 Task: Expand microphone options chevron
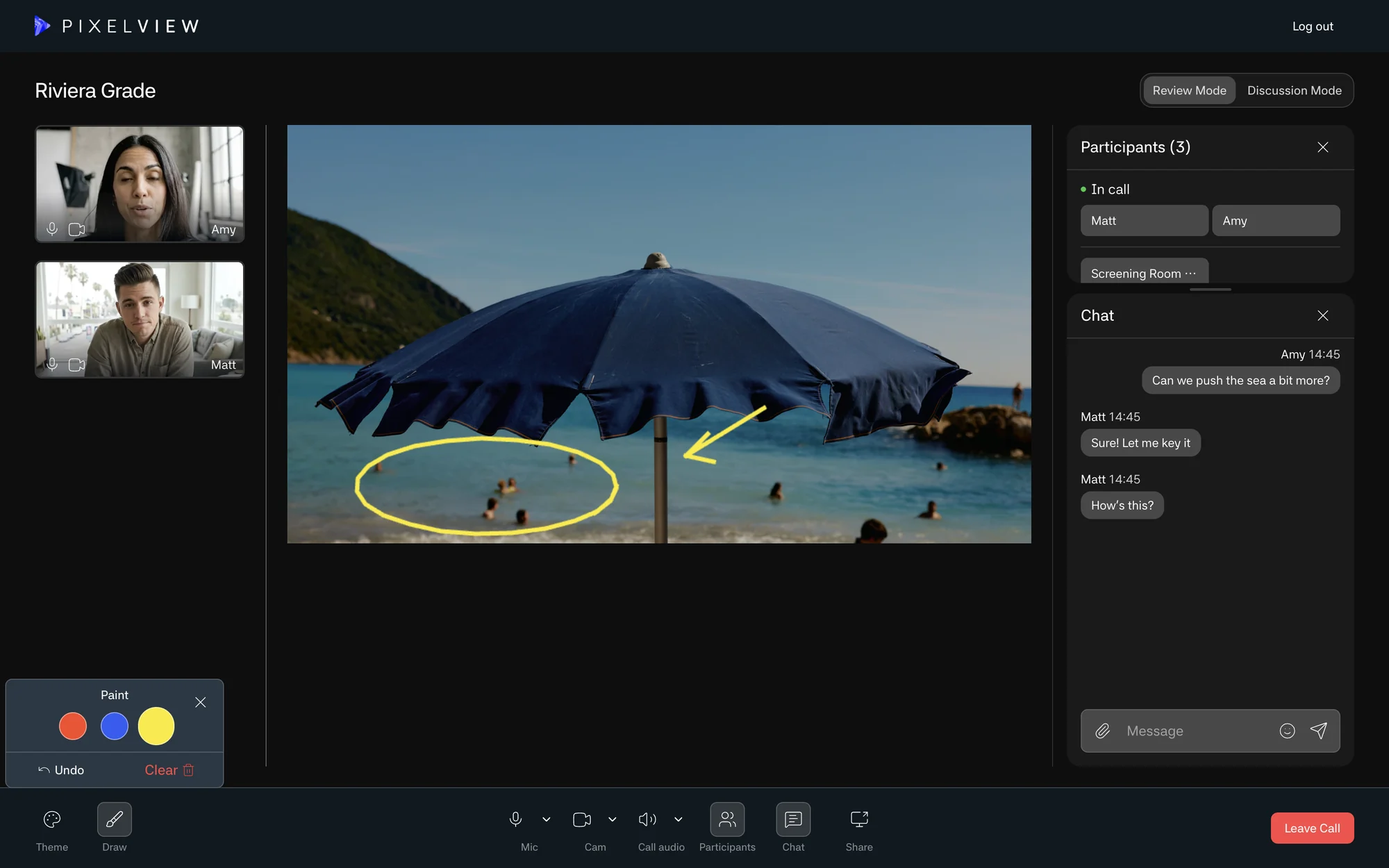point(547,819)
